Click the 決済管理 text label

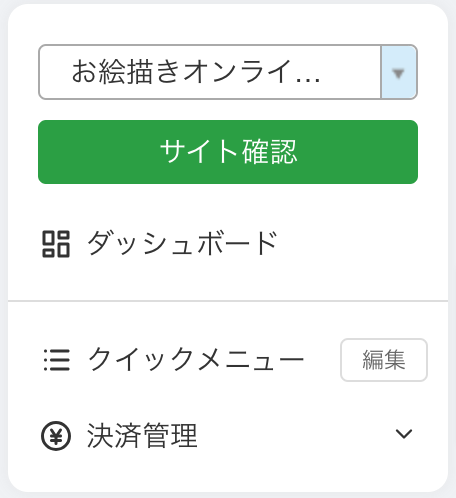click(x=142, y=436)
